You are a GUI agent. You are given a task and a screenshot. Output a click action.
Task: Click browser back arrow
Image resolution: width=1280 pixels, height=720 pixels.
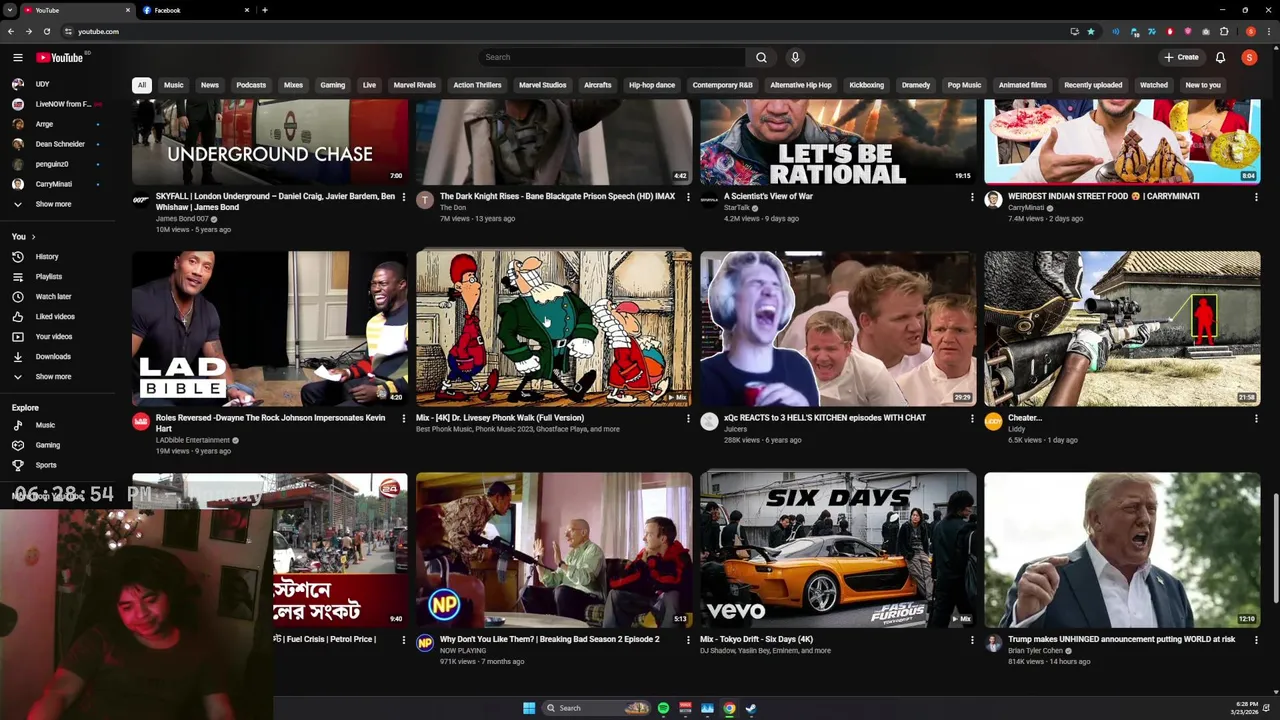(x=10, y=31)
